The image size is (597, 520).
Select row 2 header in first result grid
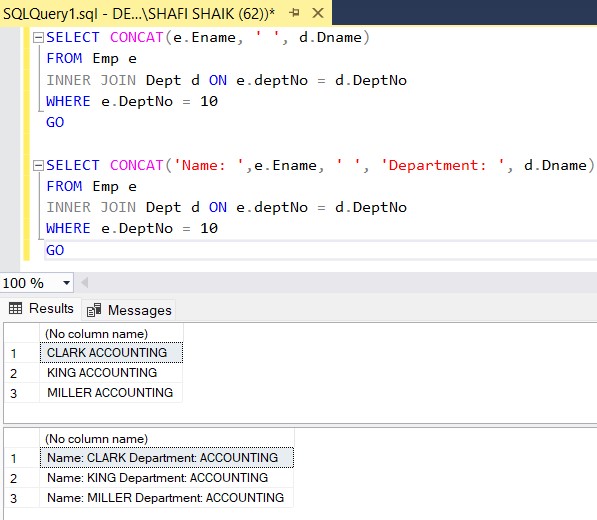22,373
